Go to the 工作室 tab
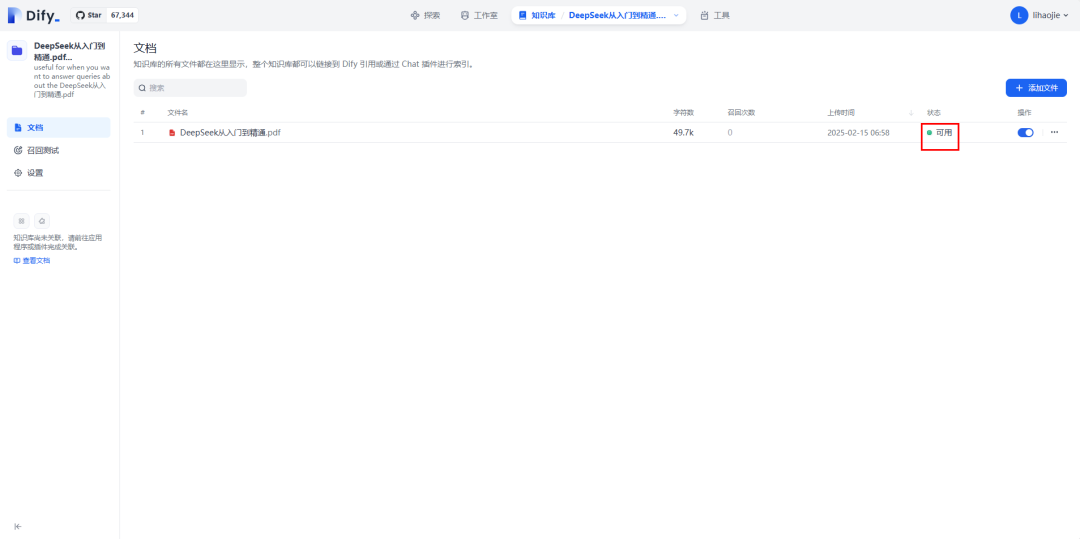Screen dimensions: 1080x539 coord(479,15)
